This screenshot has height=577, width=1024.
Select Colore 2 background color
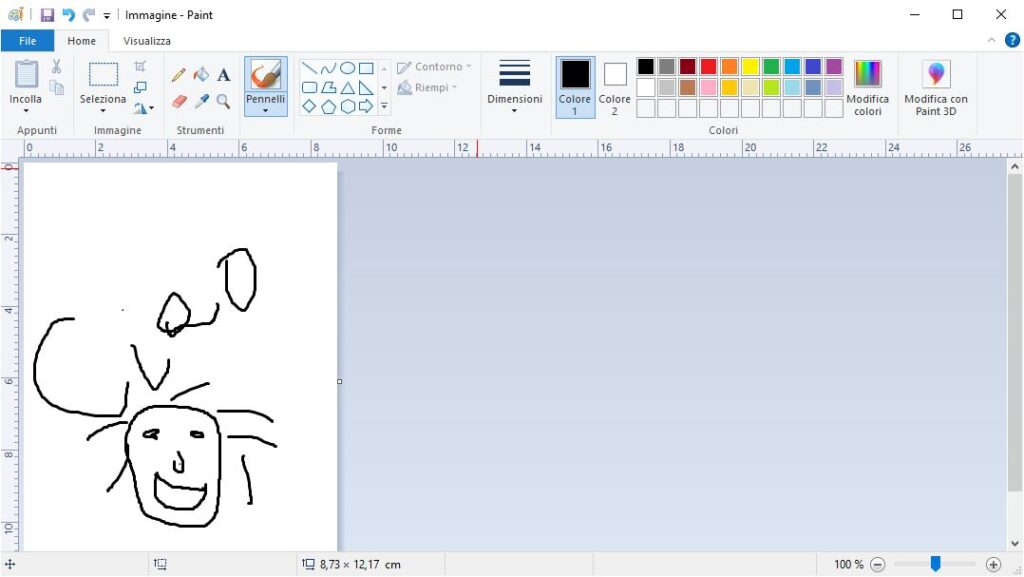pos(615,87)
